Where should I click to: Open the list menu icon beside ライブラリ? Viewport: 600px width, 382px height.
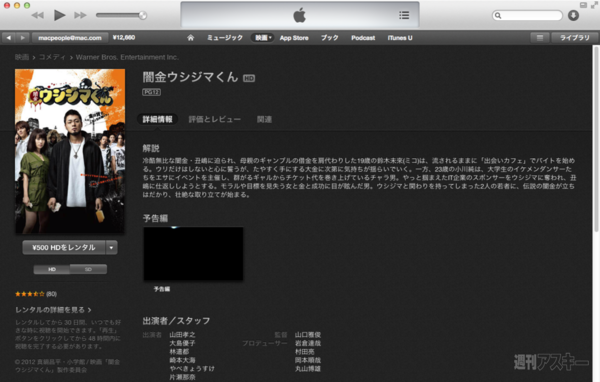(x=540, y=38)
